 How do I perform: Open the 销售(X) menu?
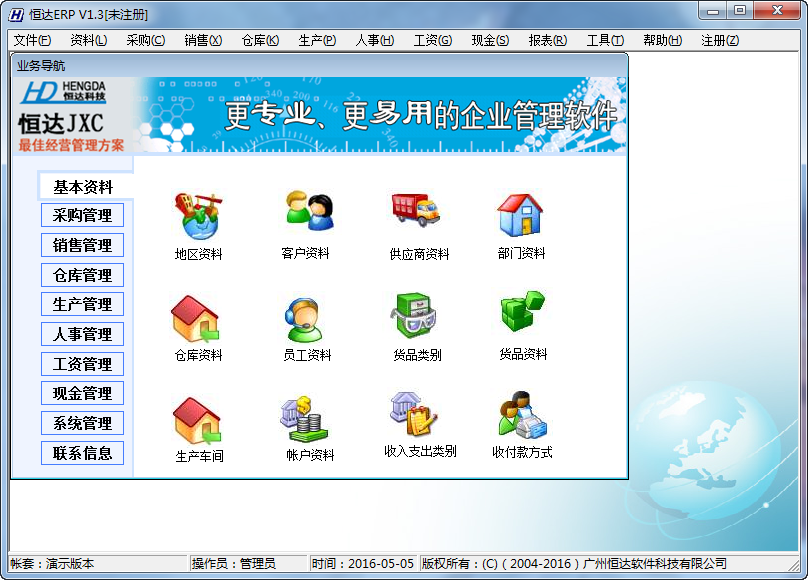tap(203, 40)
